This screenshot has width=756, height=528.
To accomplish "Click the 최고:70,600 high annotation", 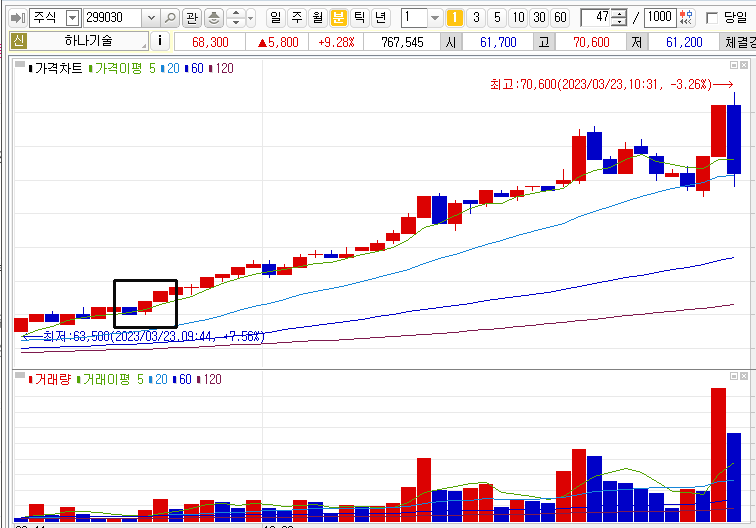I will (611, 85).
